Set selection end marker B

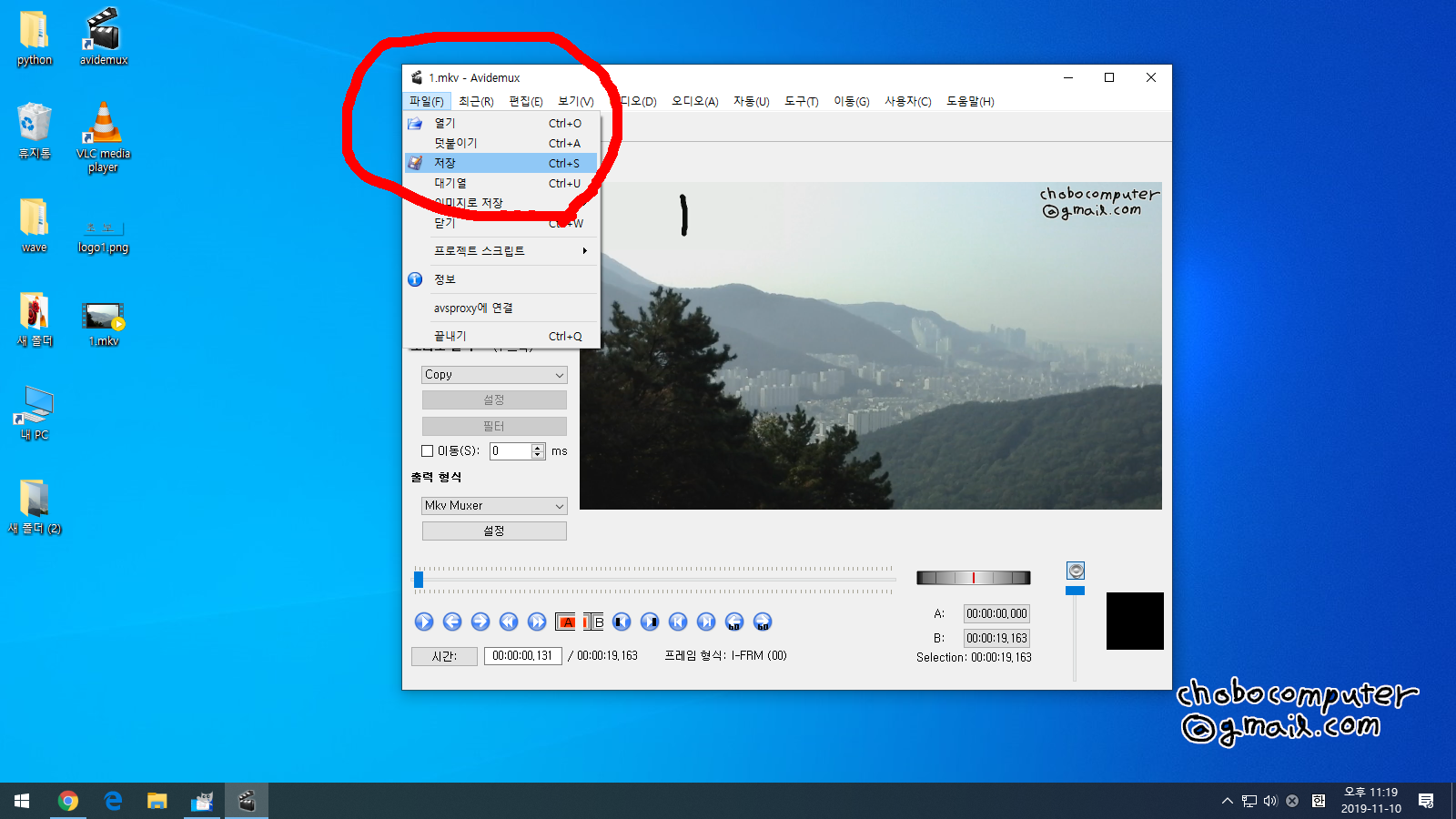coord(593,622)
